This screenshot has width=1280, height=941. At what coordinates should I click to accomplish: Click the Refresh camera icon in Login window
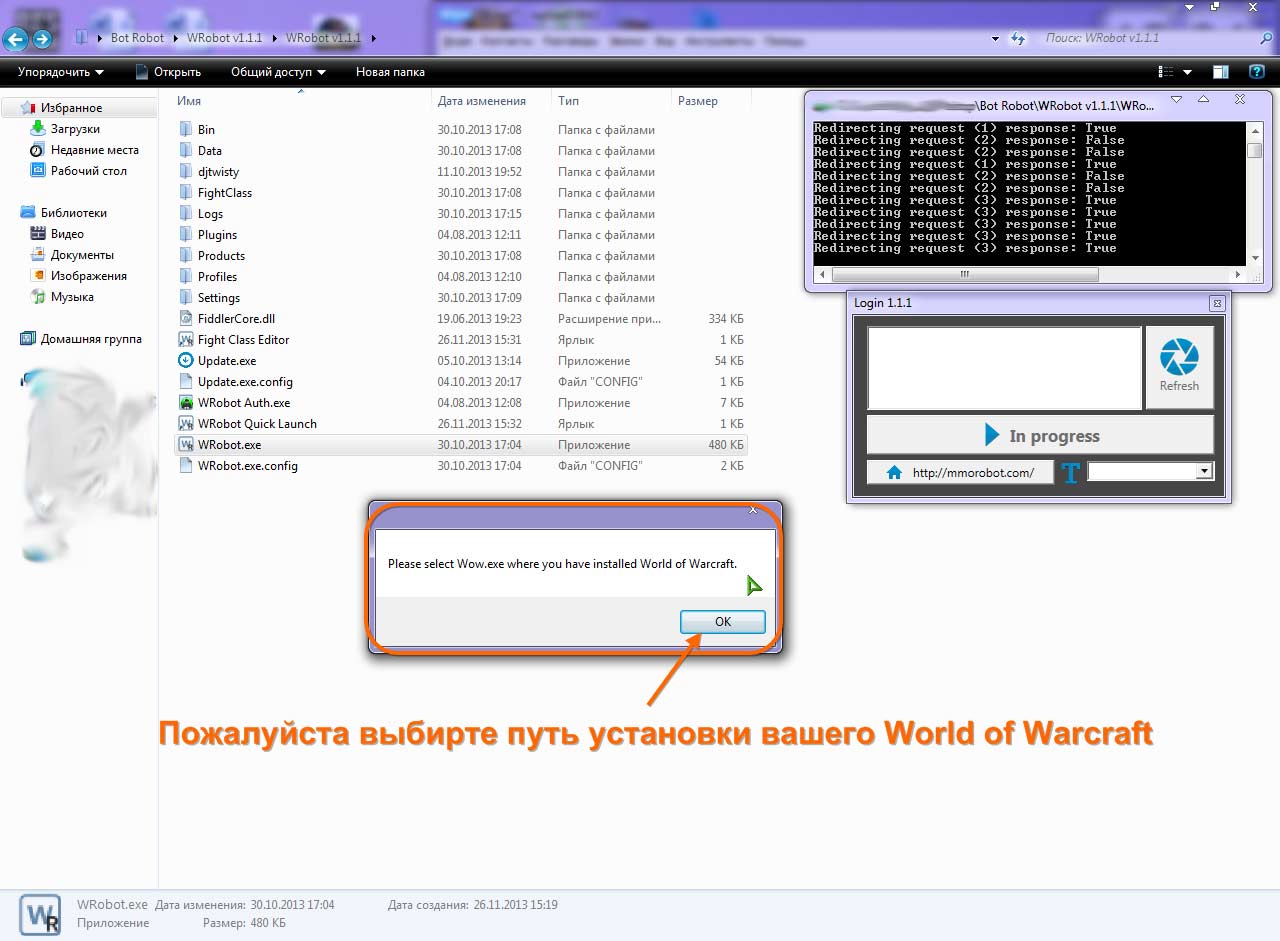[1179, 357]
